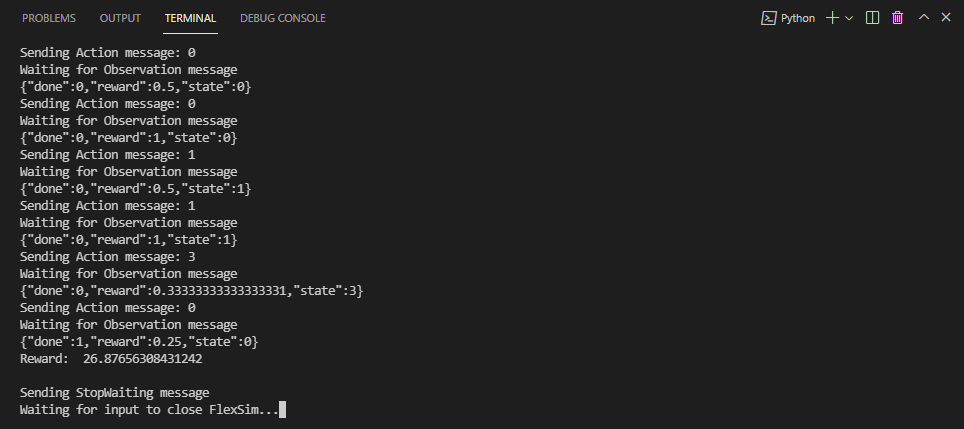This screenshot has width=964, height=429.
Task: Click the observation with reward 0.3333333333333331
Action: click(191, 291)
